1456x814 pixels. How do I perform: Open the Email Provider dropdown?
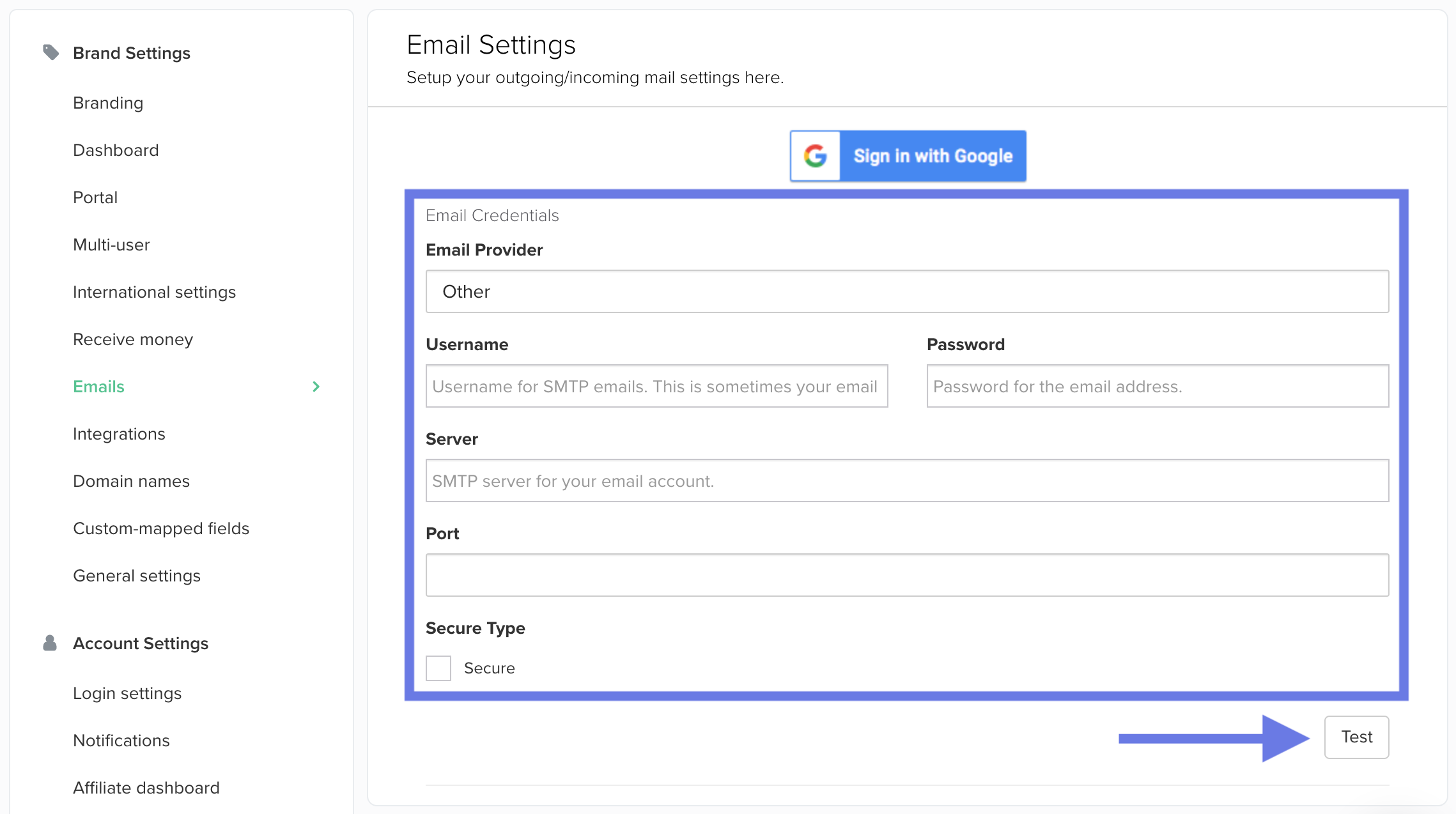907,291
